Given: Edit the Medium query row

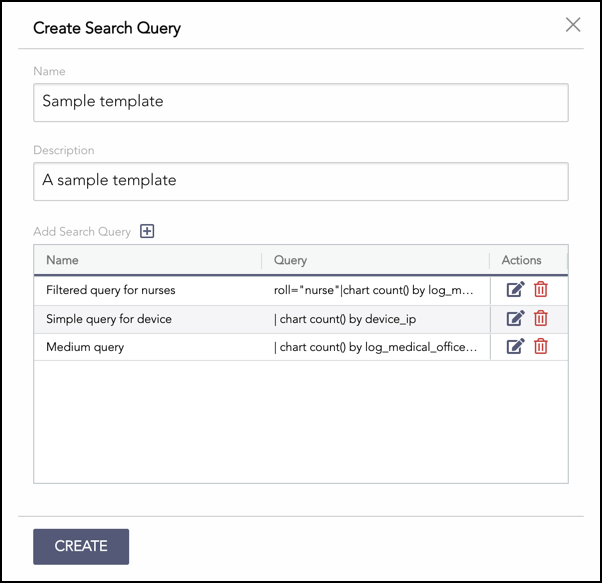Looking at the screenshot, I should 515,347.
